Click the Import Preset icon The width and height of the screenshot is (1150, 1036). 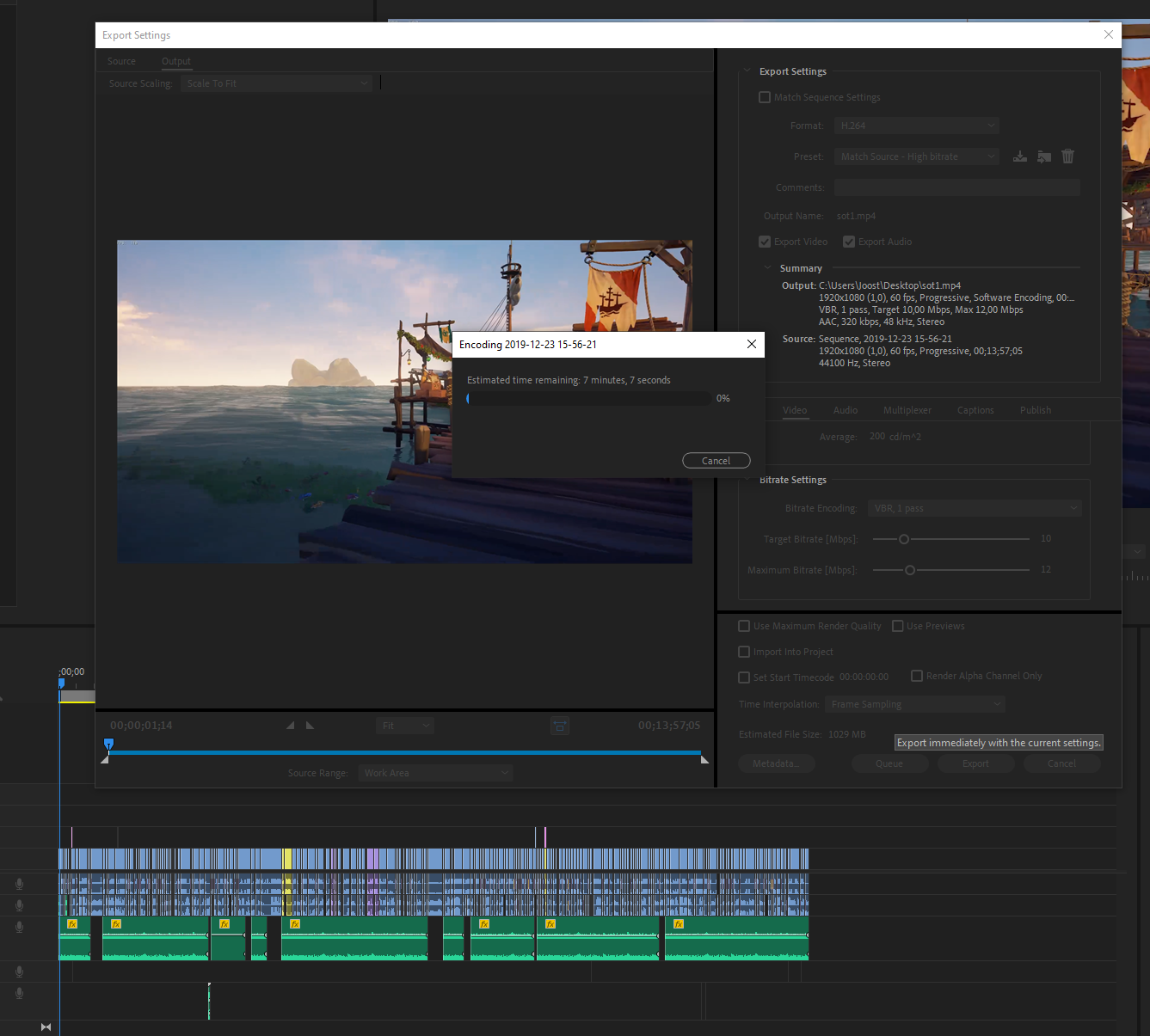(x=1044, y=156)
